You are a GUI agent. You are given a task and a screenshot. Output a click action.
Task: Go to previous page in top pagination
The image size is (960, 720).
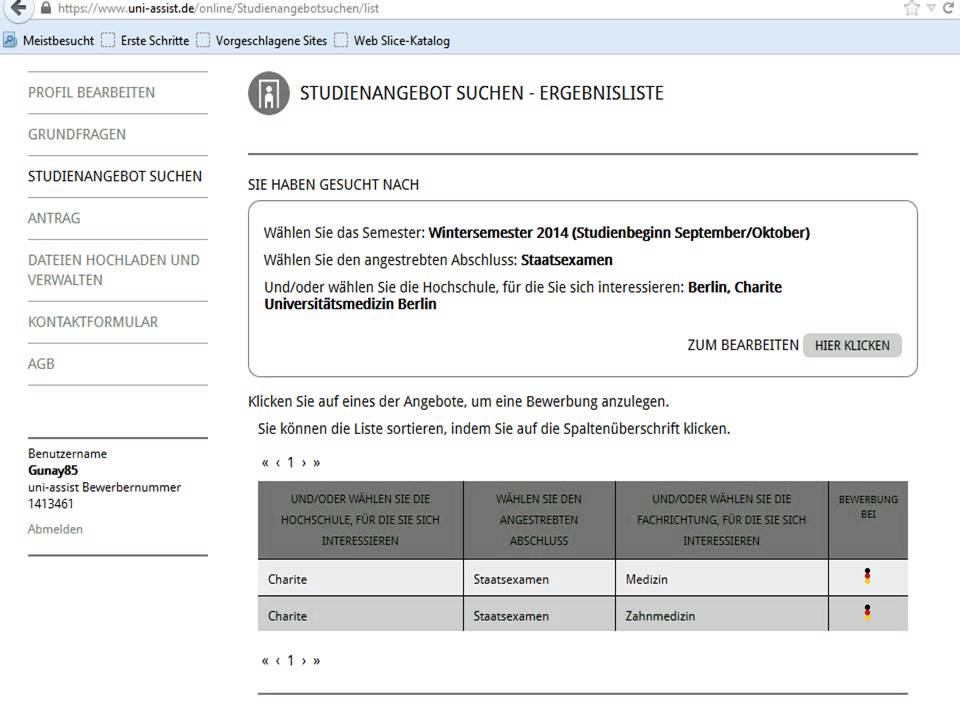[x=278, y=463]
